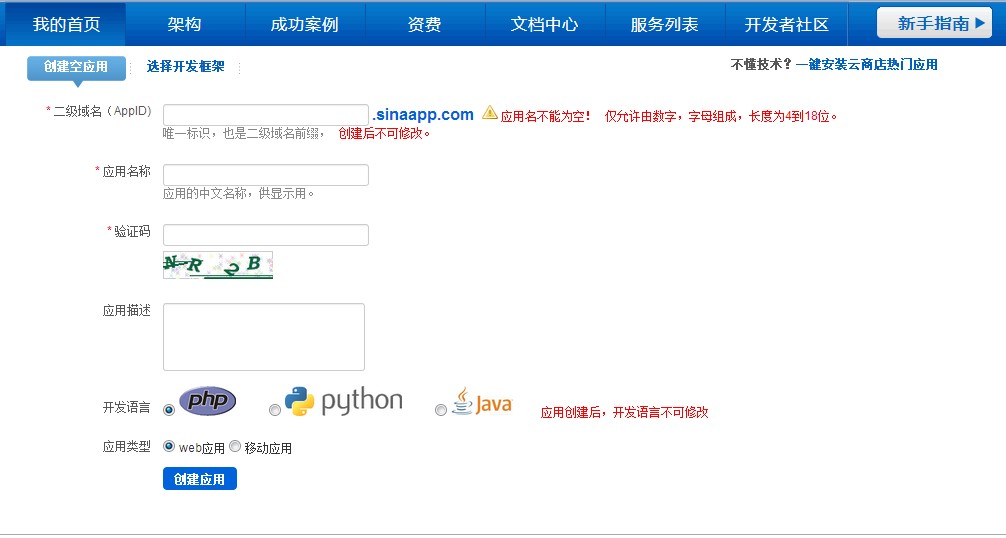The height and width of the screenshot is (538, 1006).
Task: Select the 创建空应用 tab
Action: pos(76,67)
